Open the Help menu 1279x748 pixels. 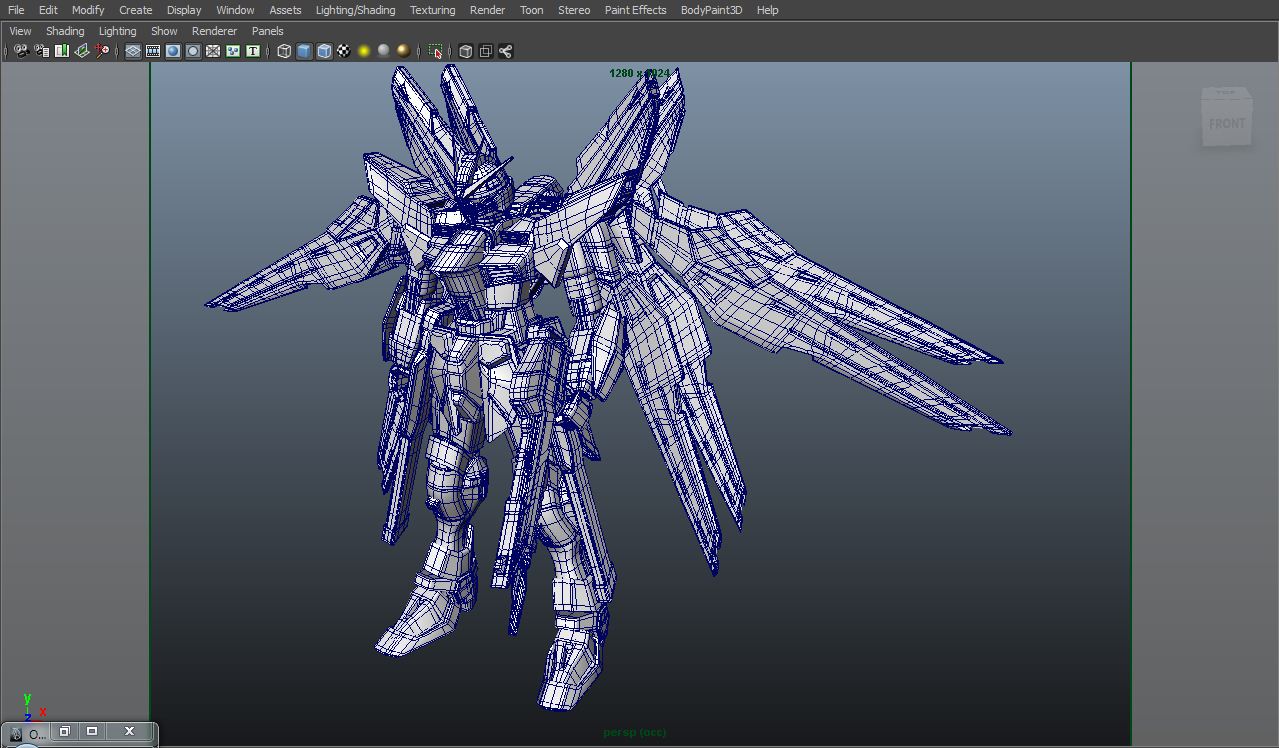(x=767, y=10)
